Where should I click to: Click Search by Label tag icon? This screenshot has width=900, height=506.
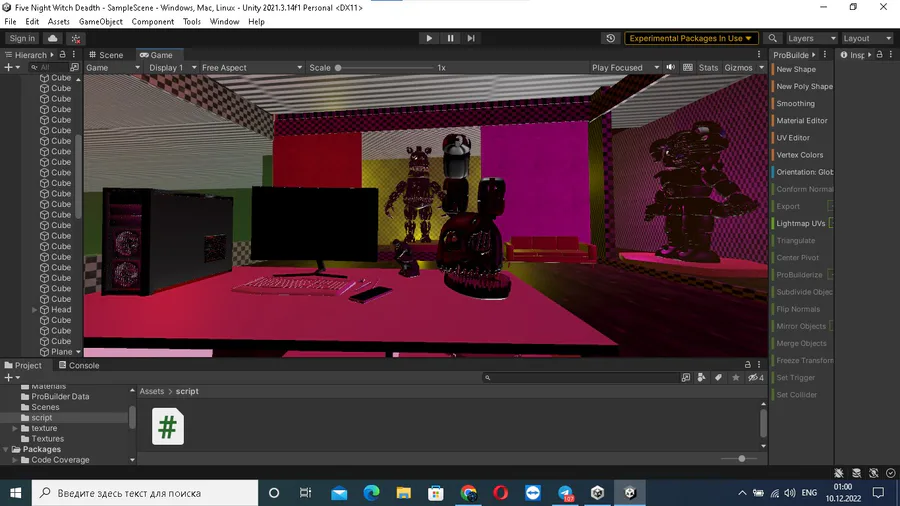[x=718, y=377]
